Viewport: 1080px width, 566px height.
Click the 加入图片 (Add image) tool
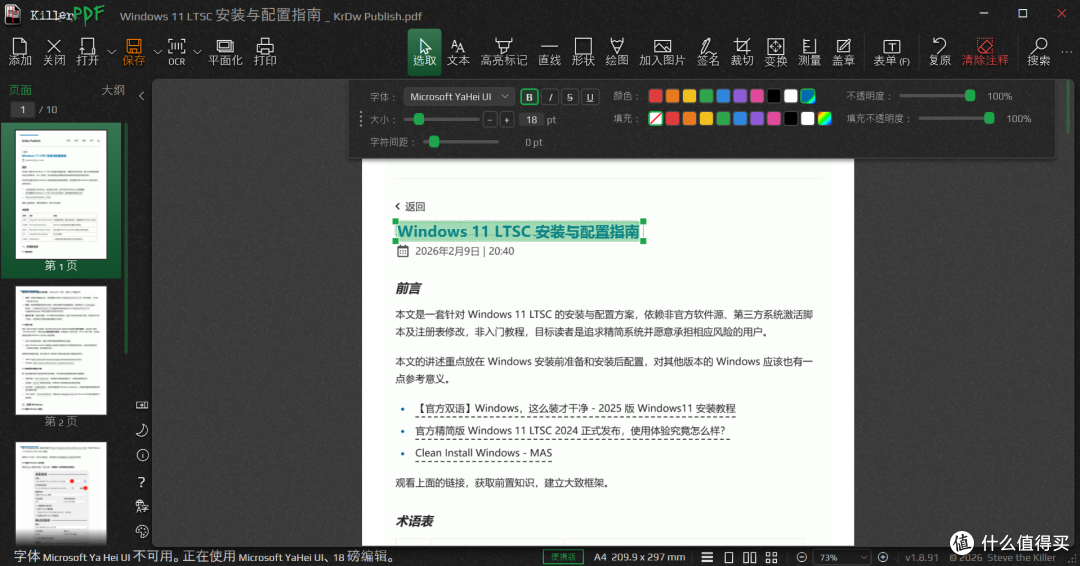click(x=662, y=52)
